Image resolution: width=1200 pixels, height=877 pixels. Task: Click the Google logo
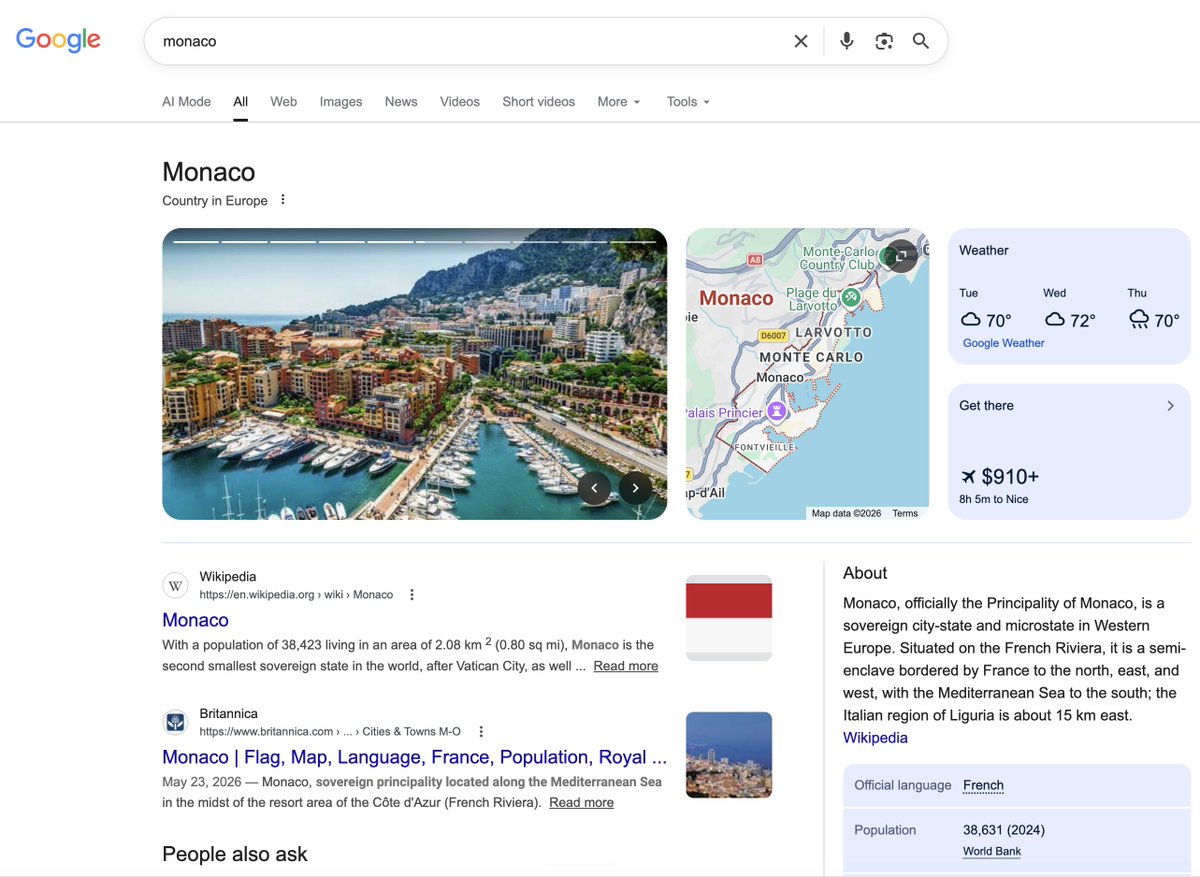pos(58,40)
